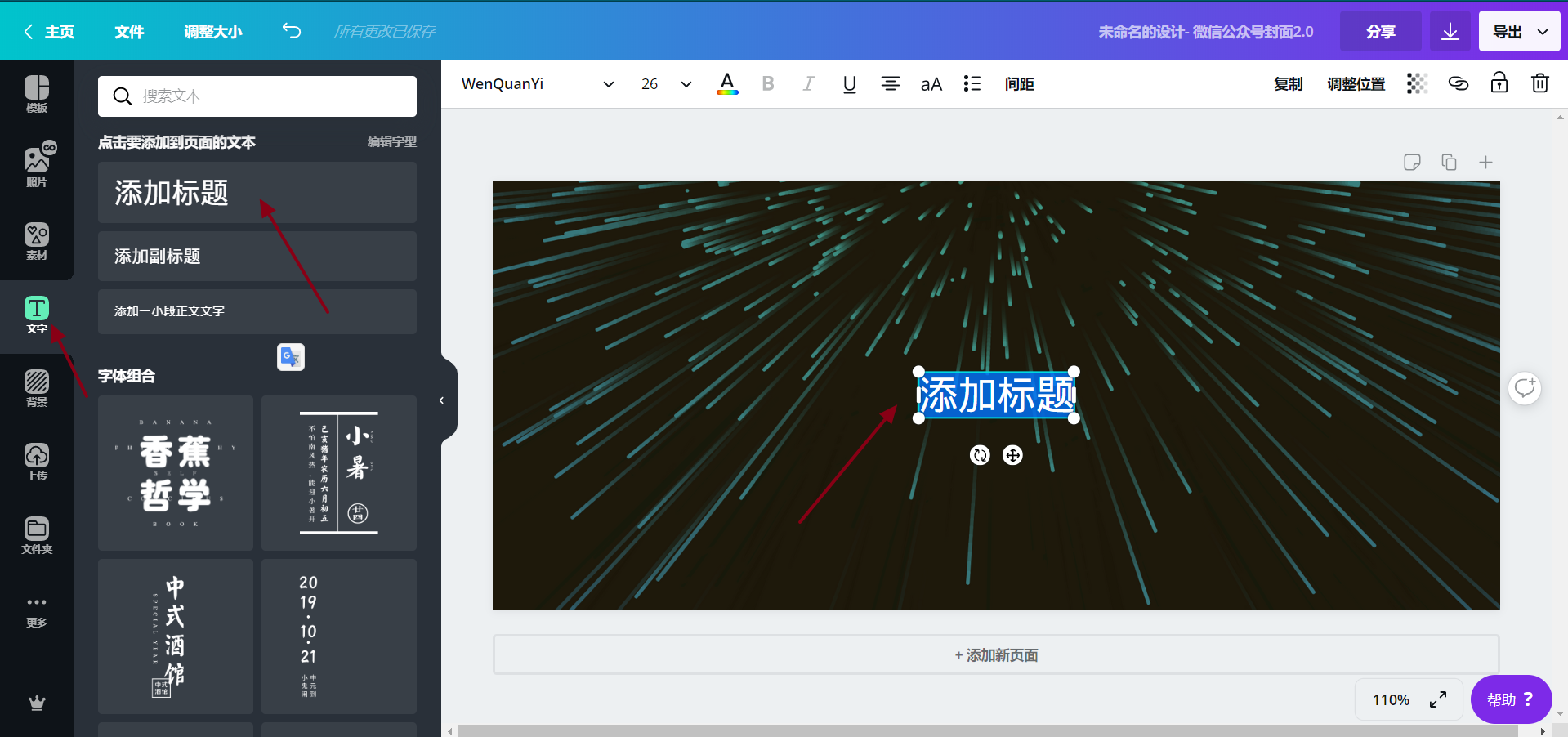Toggle italic formatting

tap(809, 83)
